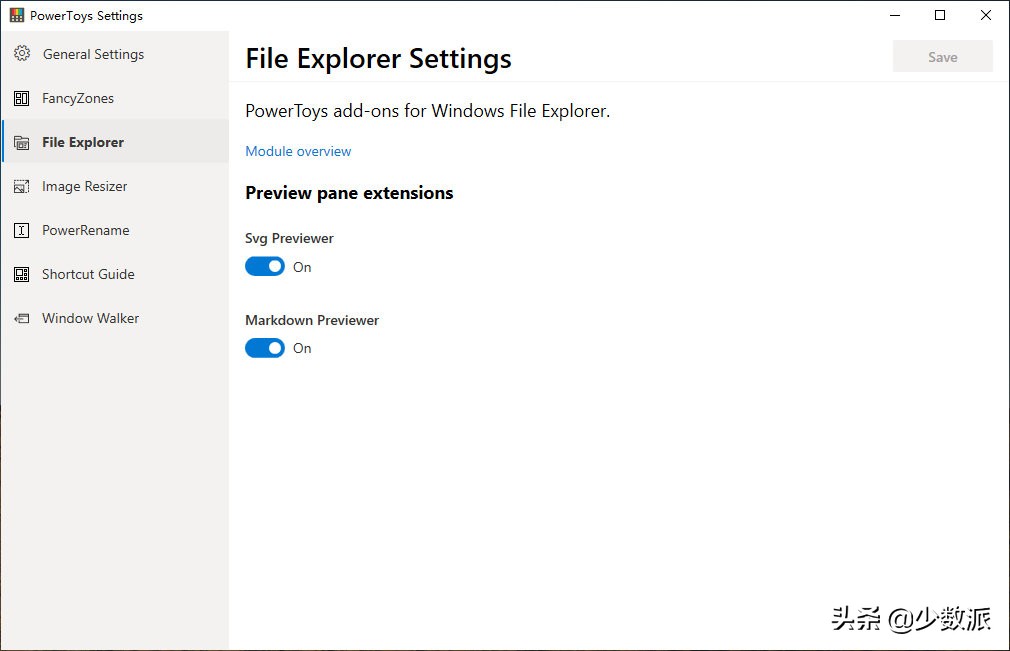Click the 'File Explorer Settings' heading
1010x651 pixels.
tap(378, 59)
